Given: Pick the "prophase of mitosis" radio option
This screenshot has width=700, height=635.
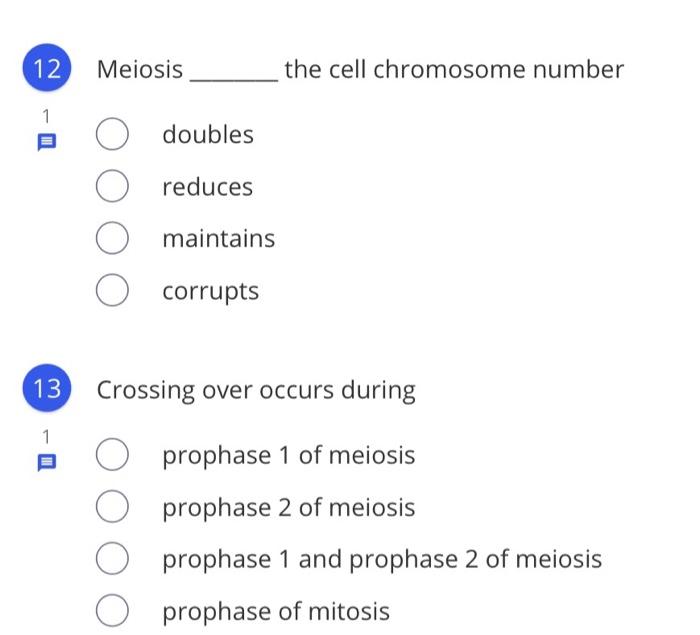Looking at the screenshot, I should [x=112, y=610].
